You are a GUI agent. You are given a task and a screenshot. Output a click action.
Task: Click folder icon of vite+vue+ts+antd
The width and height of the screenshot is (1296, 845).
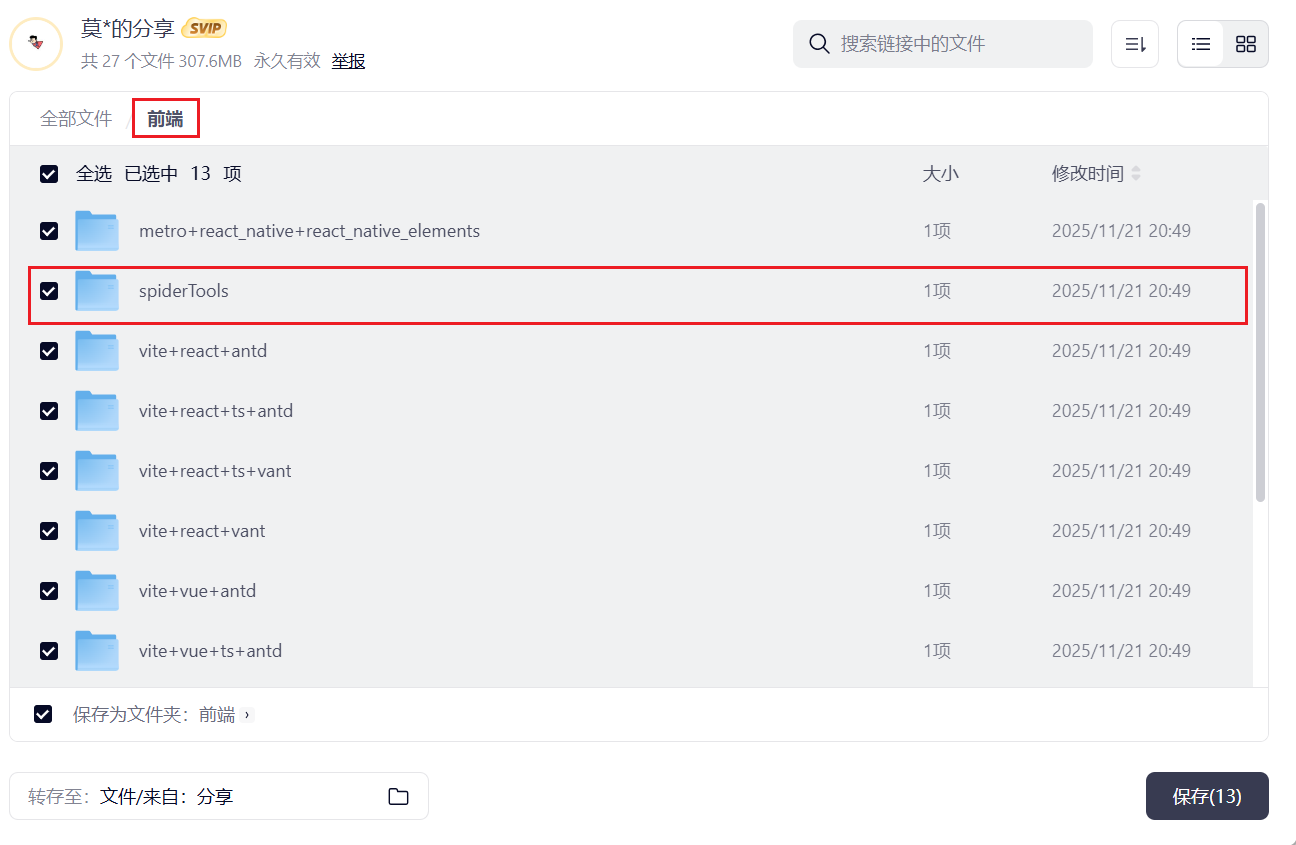[x=97, y=651]
